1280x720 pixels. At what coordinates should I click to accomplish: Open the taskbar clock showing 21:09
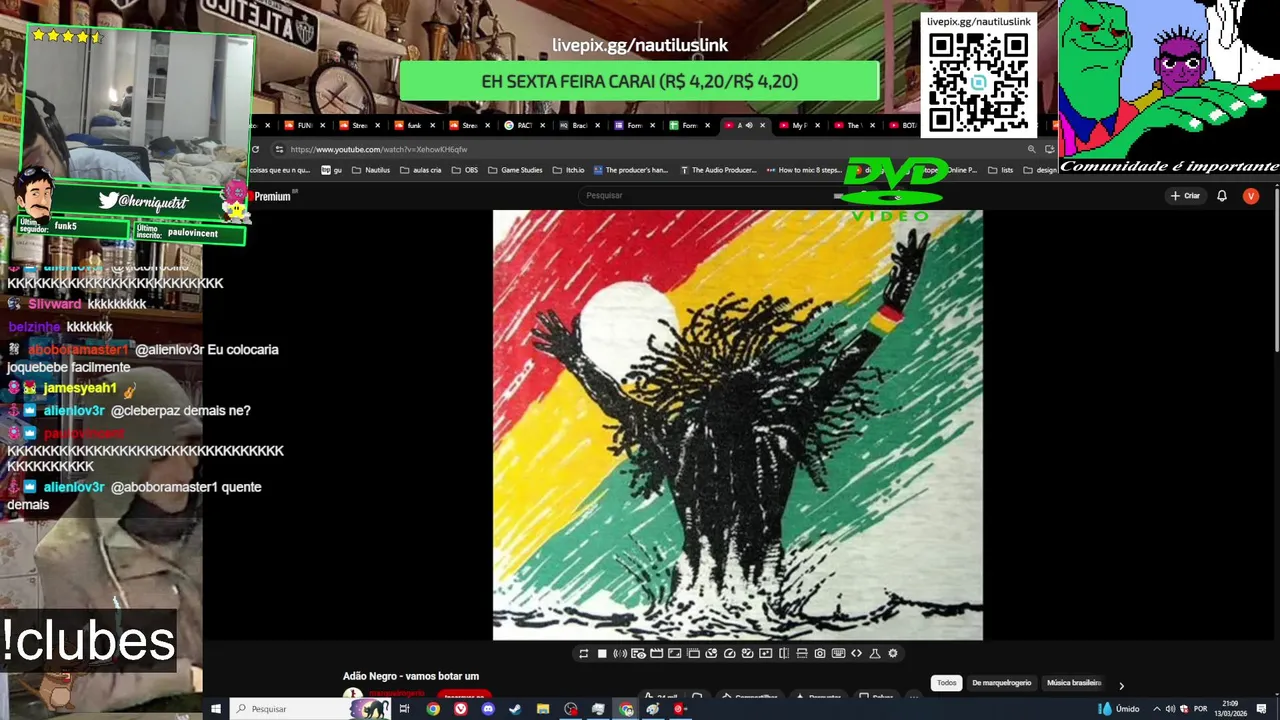coord(1233,709)
